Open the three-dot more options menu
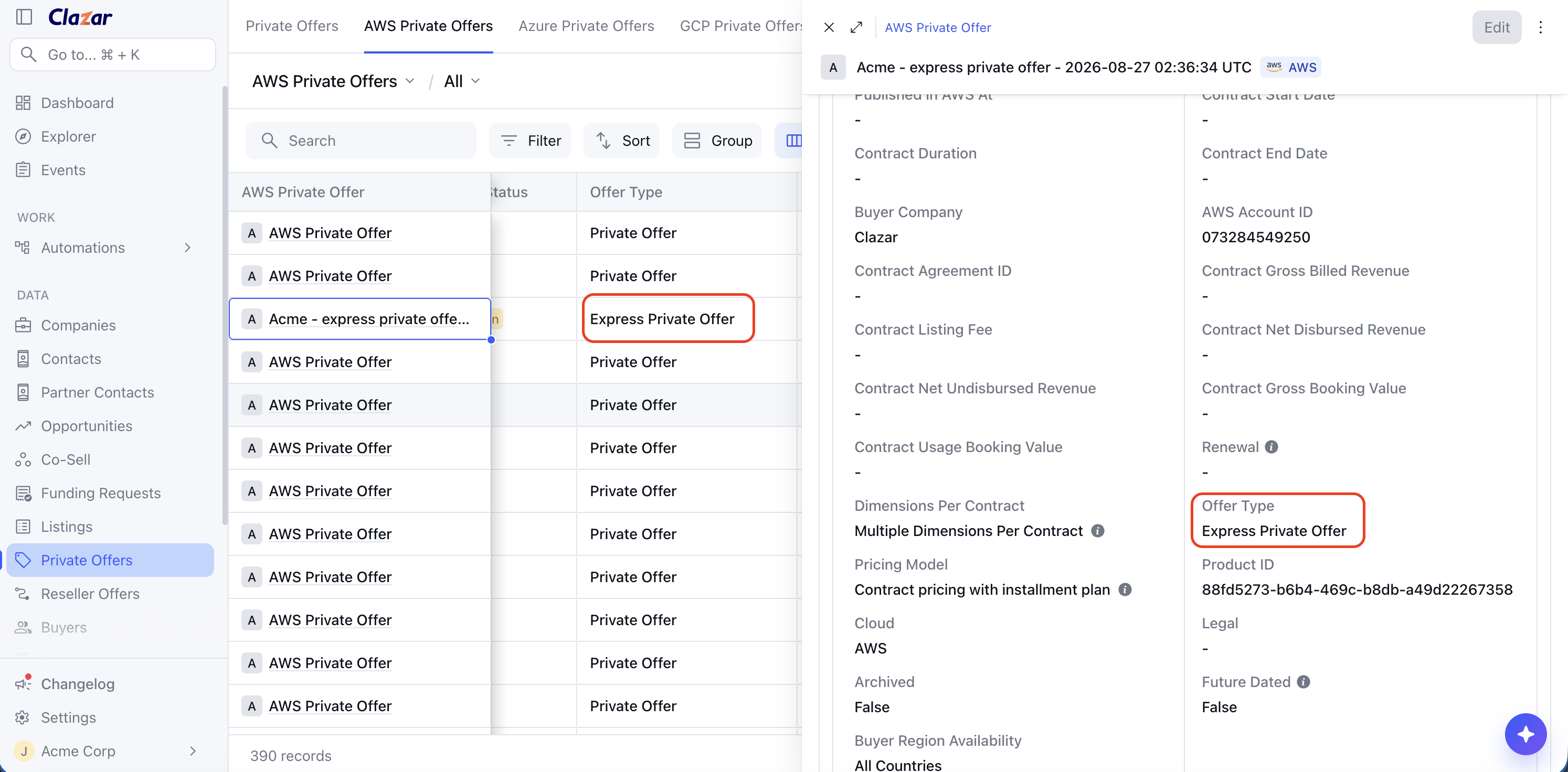1568x772 pixels. click(1541, 27)
